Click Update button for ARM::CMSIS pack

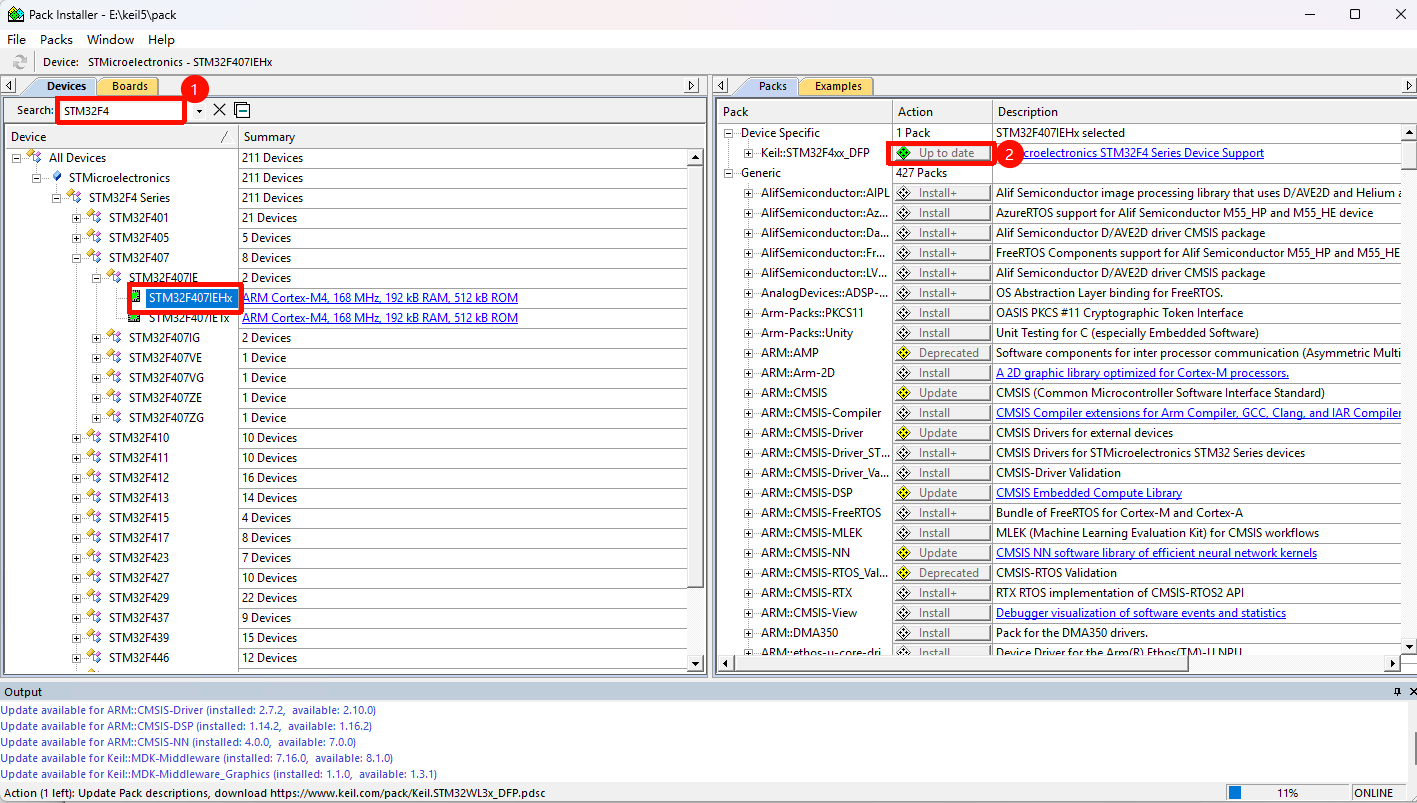(x=941, y=393)
